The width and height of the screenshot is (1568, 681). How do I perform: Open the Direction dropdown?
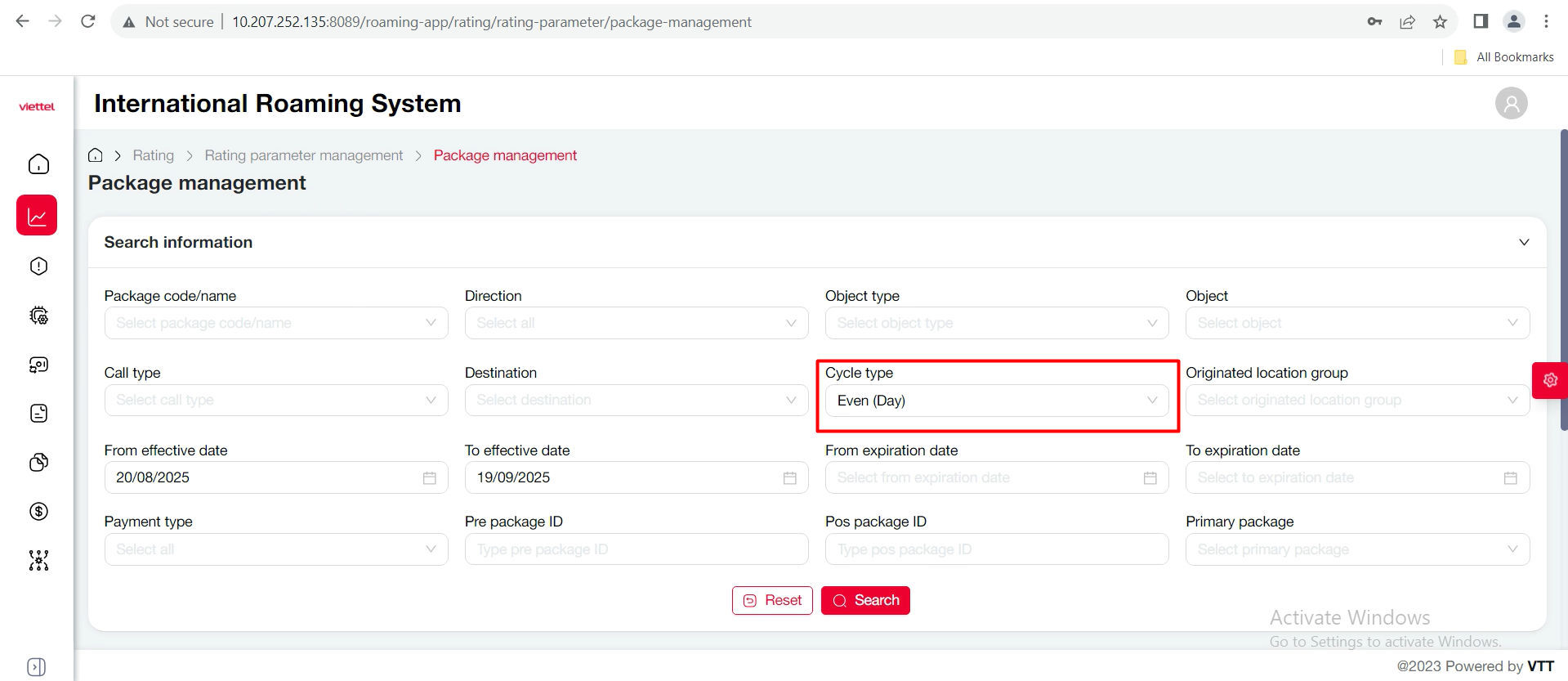pyautogui.click(x=636, y=324)
